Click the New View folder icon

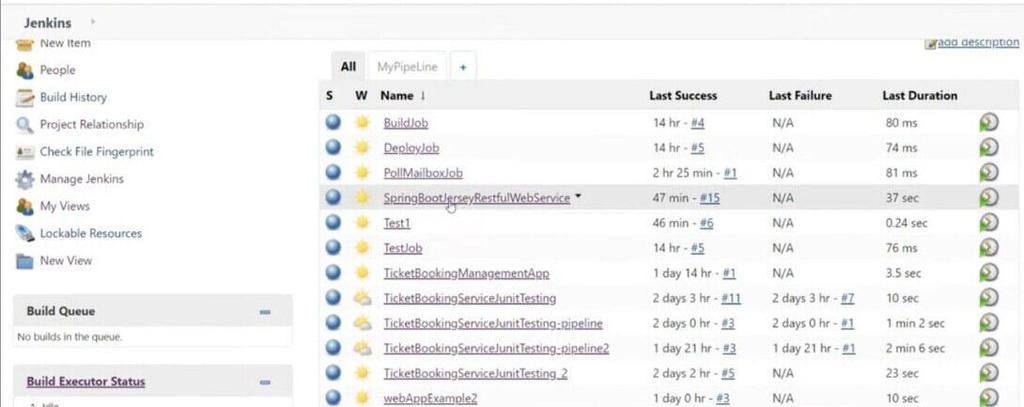[x=25, y=261]
